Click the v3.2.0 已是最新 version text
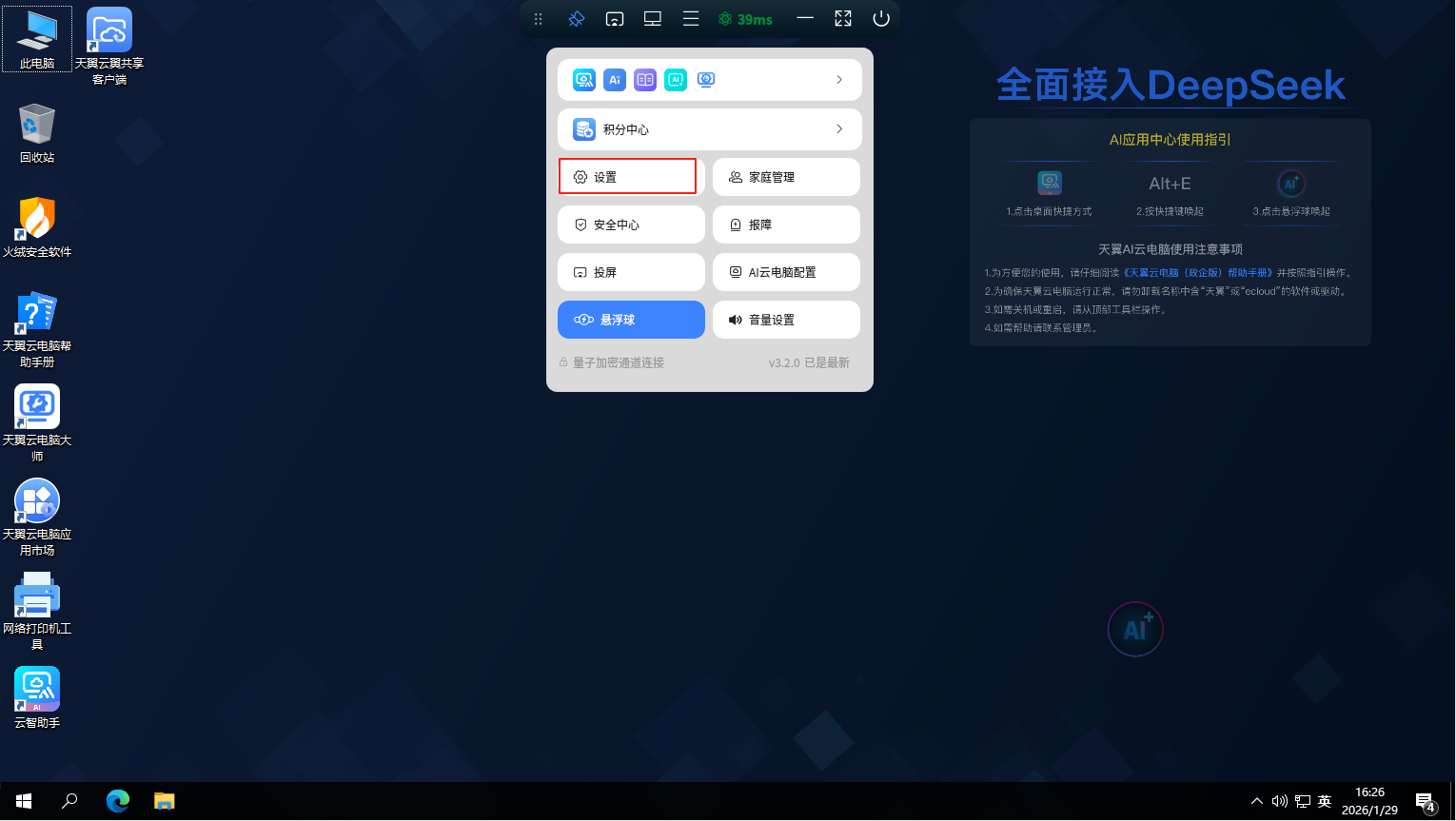Screen dimensions: 1456x821 [809, 362]
